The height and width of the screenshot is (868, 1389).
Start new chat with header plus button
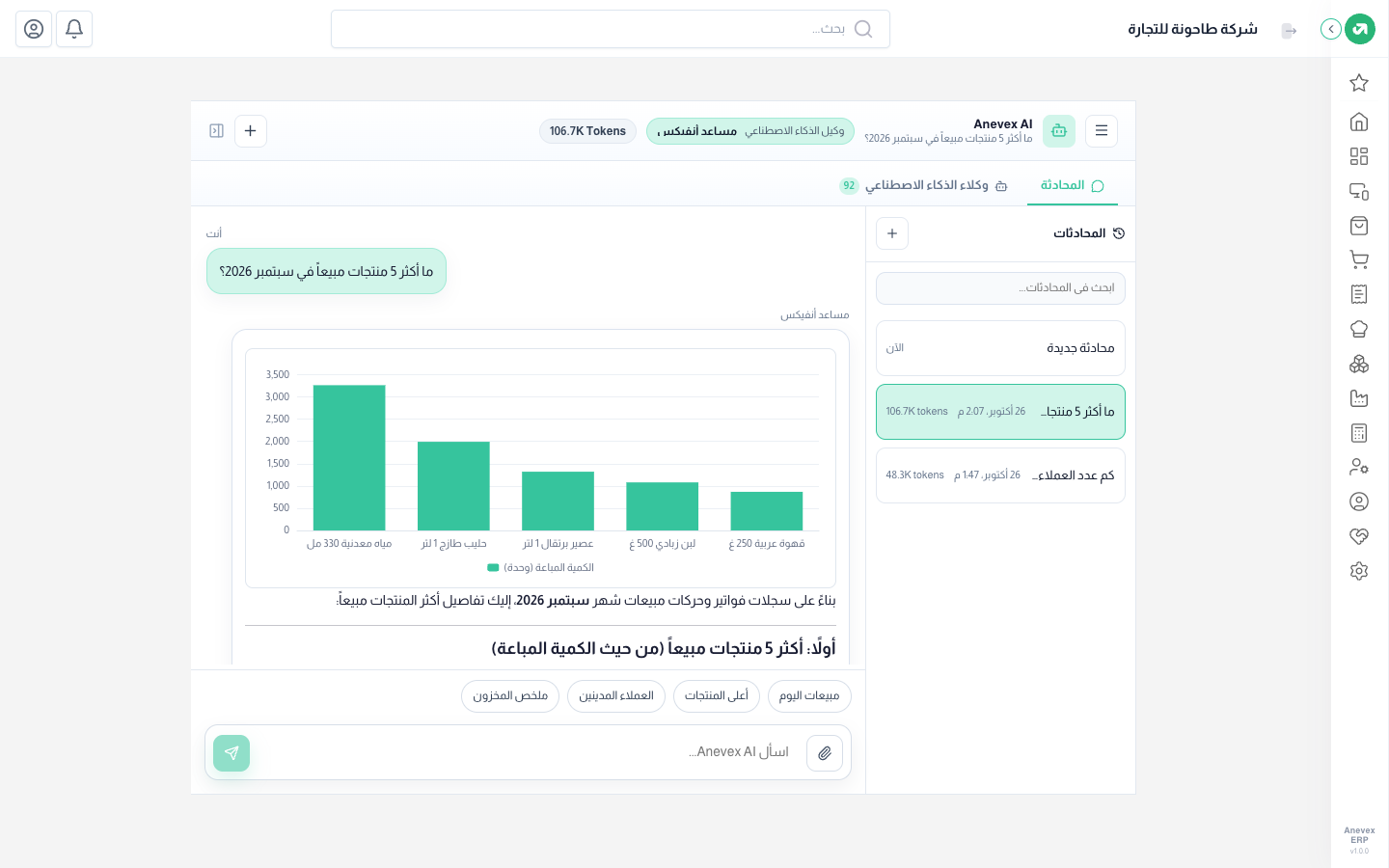pyautogui.click(x=251, y=131)
